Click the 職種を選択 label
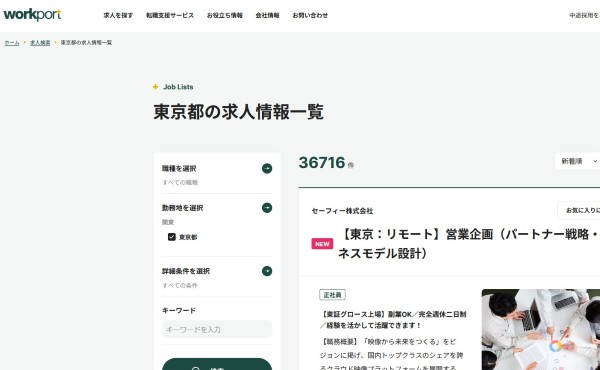The height and width of the screenshot is (370, 600). point(179,168)
